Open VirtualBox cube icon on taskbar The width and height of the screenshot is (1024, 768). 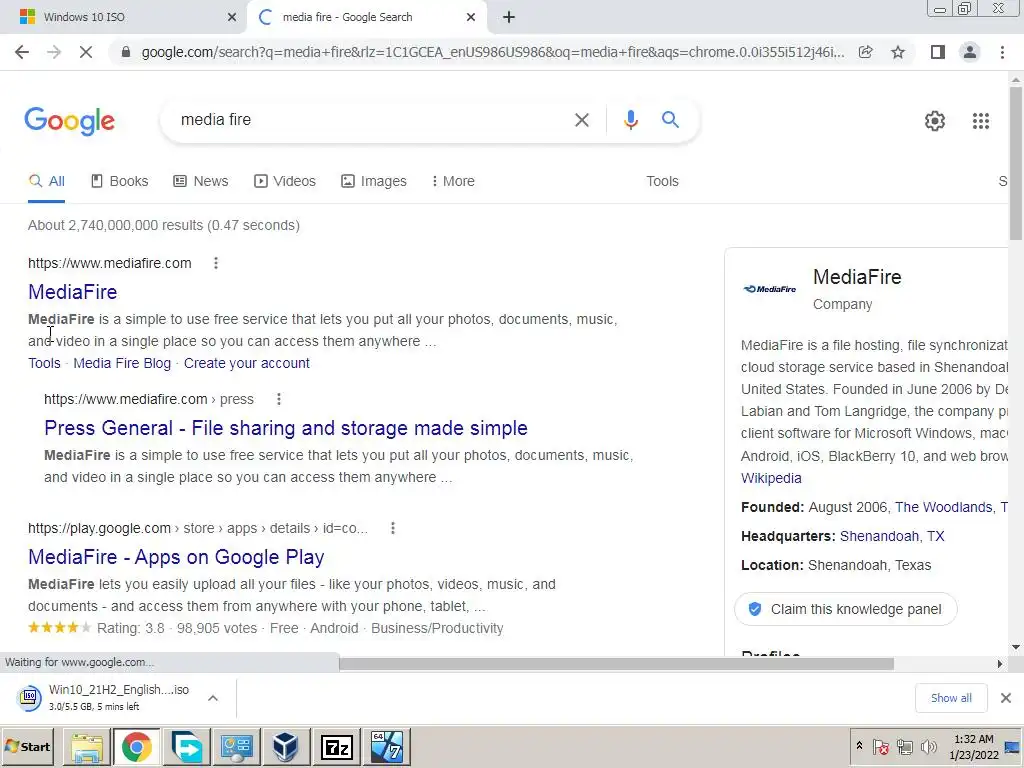(x=285, y=747)
